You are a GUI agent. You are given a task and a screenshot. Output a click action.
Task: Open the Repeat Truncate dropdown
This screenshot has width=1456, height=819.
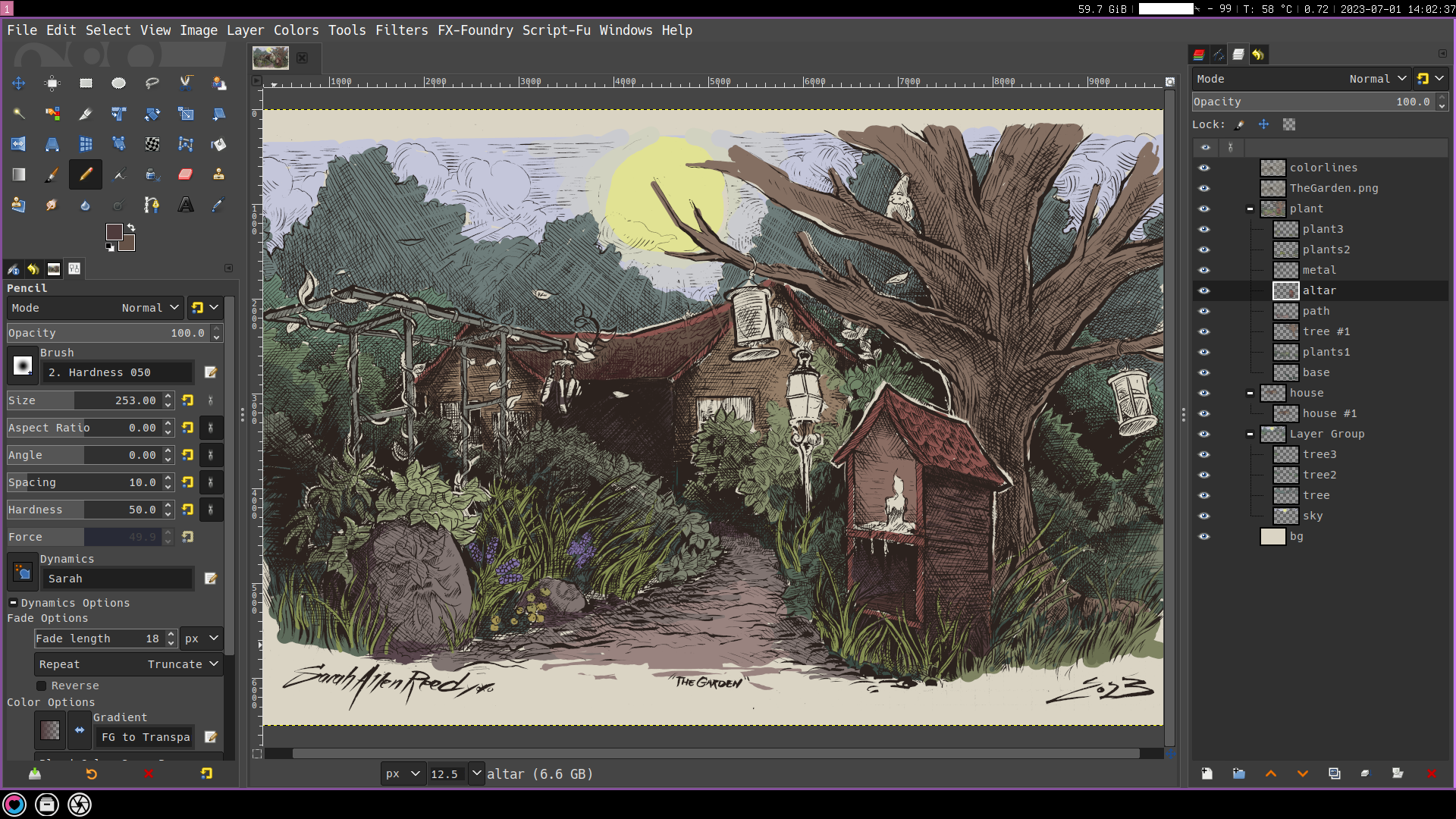[x=127, y=664]
